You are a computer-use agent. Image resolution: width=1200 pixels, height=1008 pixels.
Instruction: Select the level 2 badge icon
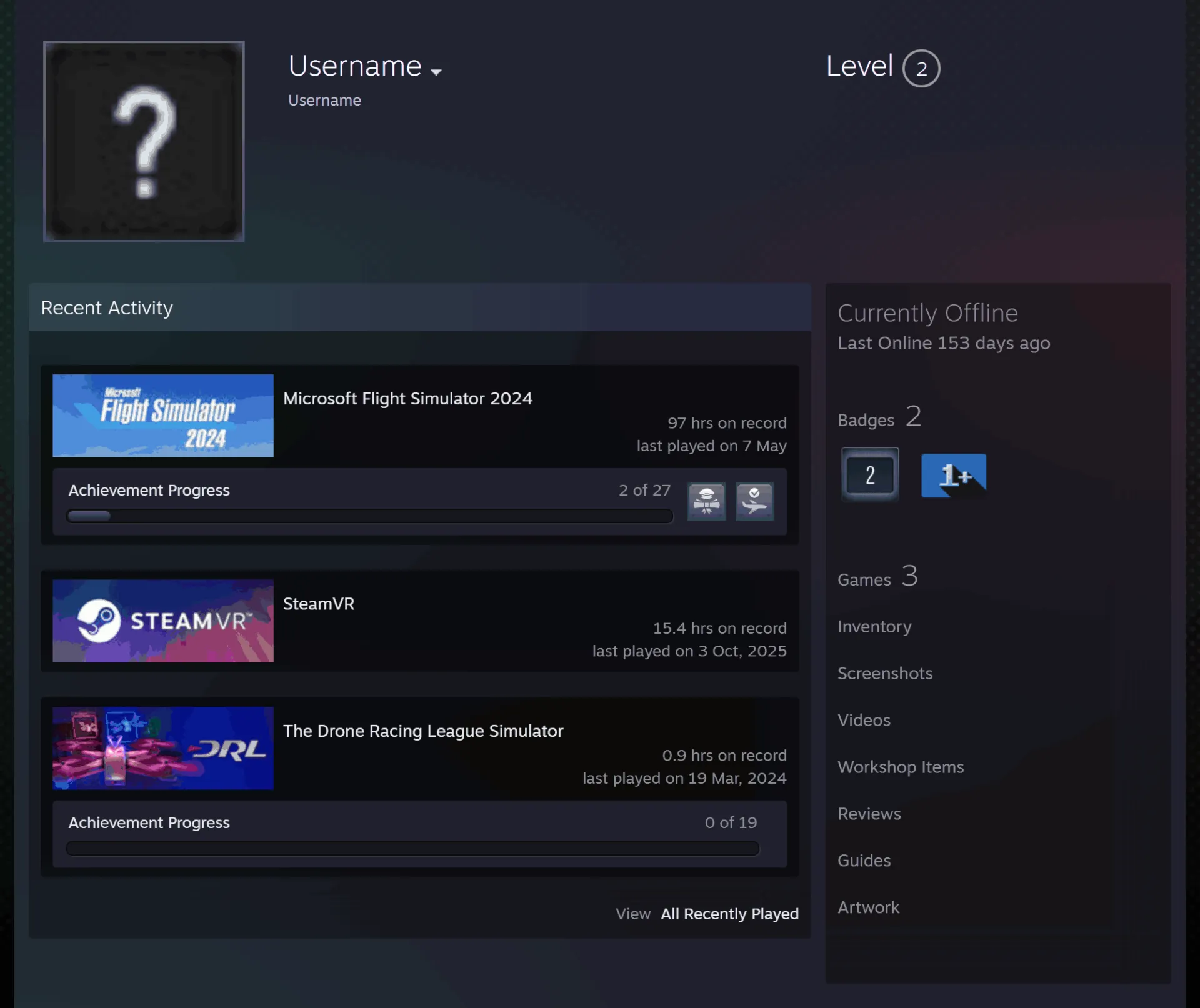pos(870,475)
